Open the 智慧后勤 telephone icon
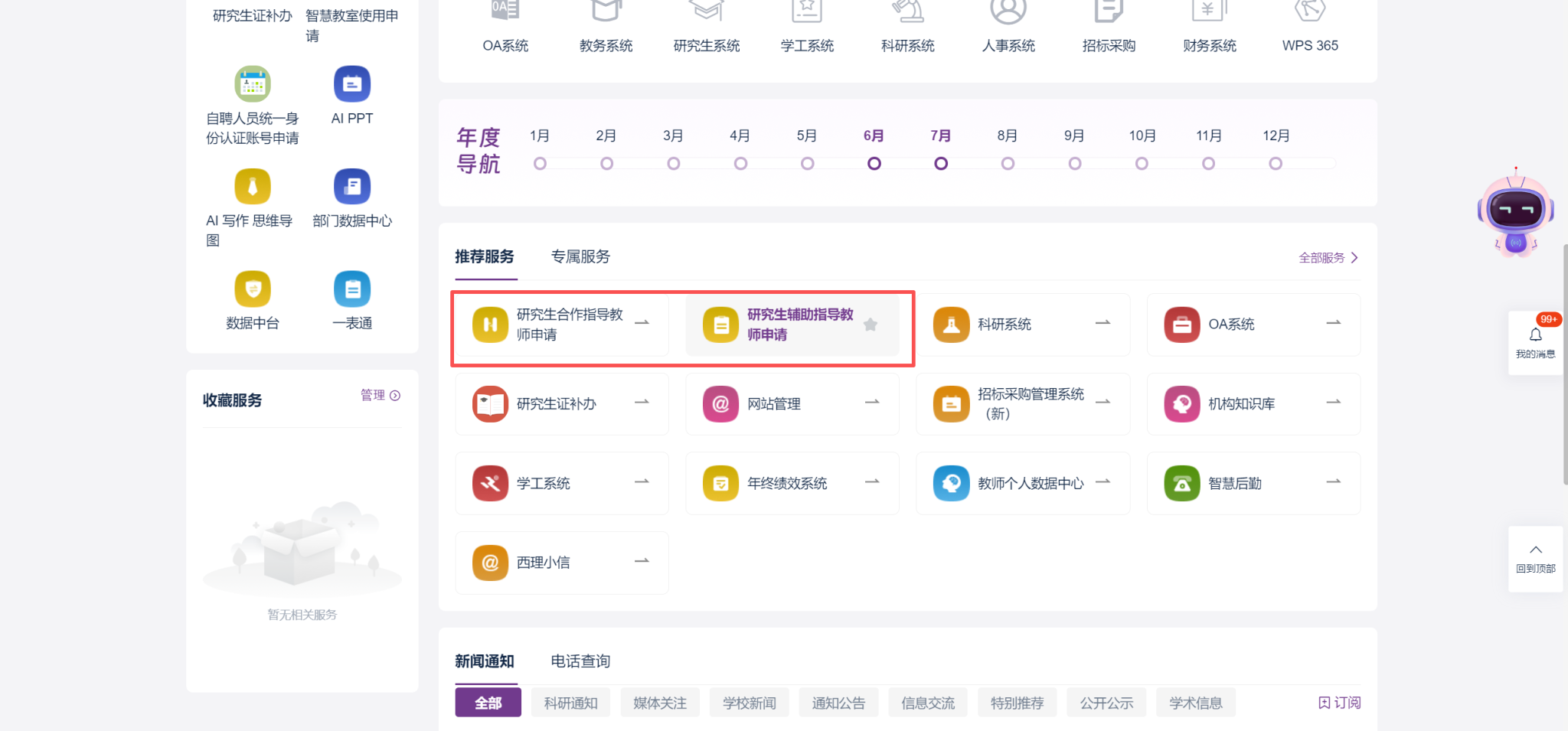The image size is (1568, 731). (1181, 484)
